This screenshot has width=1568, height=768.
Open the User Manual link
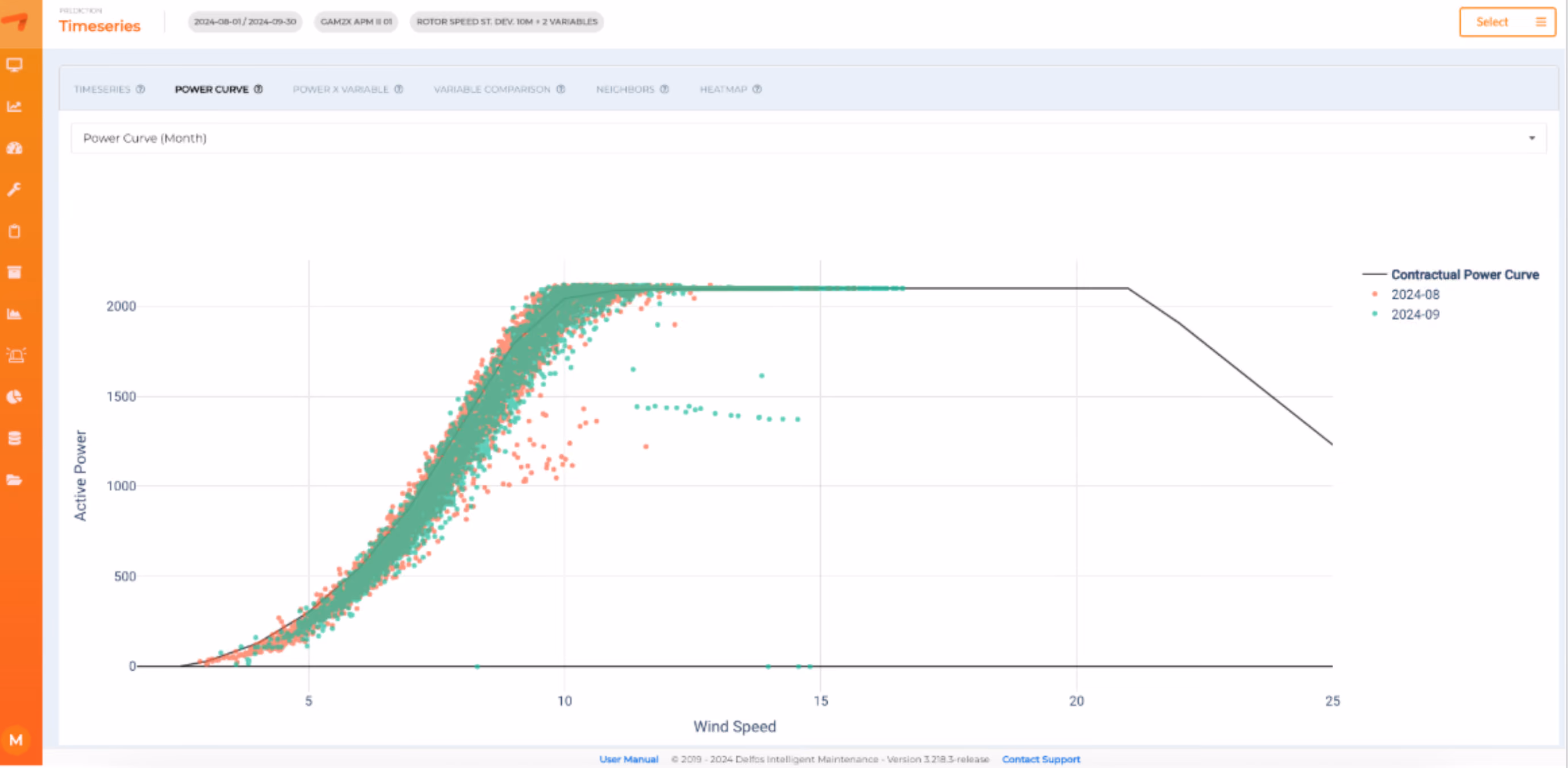[629, 759]
